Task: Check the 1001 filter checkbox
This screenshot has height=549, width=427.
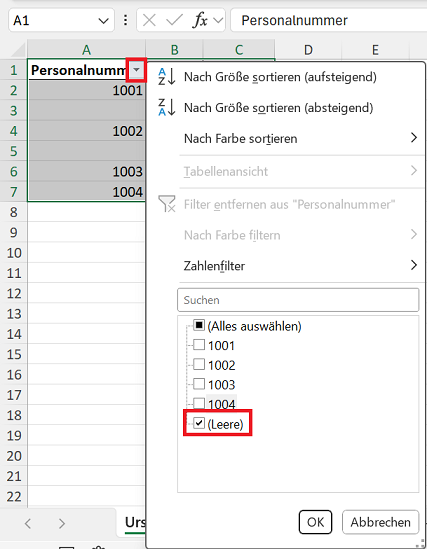Action: pos(199,345)
